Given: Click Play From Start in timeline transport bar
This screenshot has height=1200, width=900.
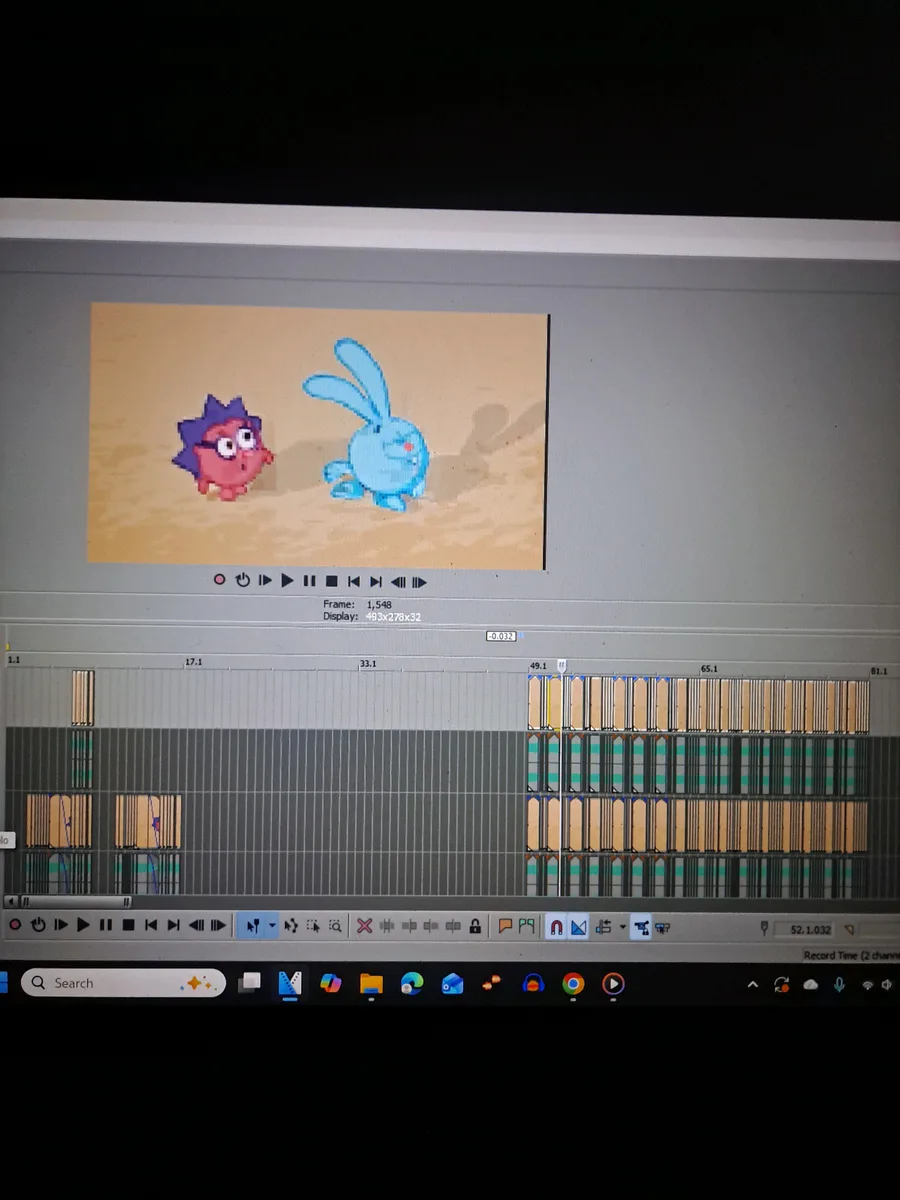Looking at the screenshot, I should [x=61, y=924].
